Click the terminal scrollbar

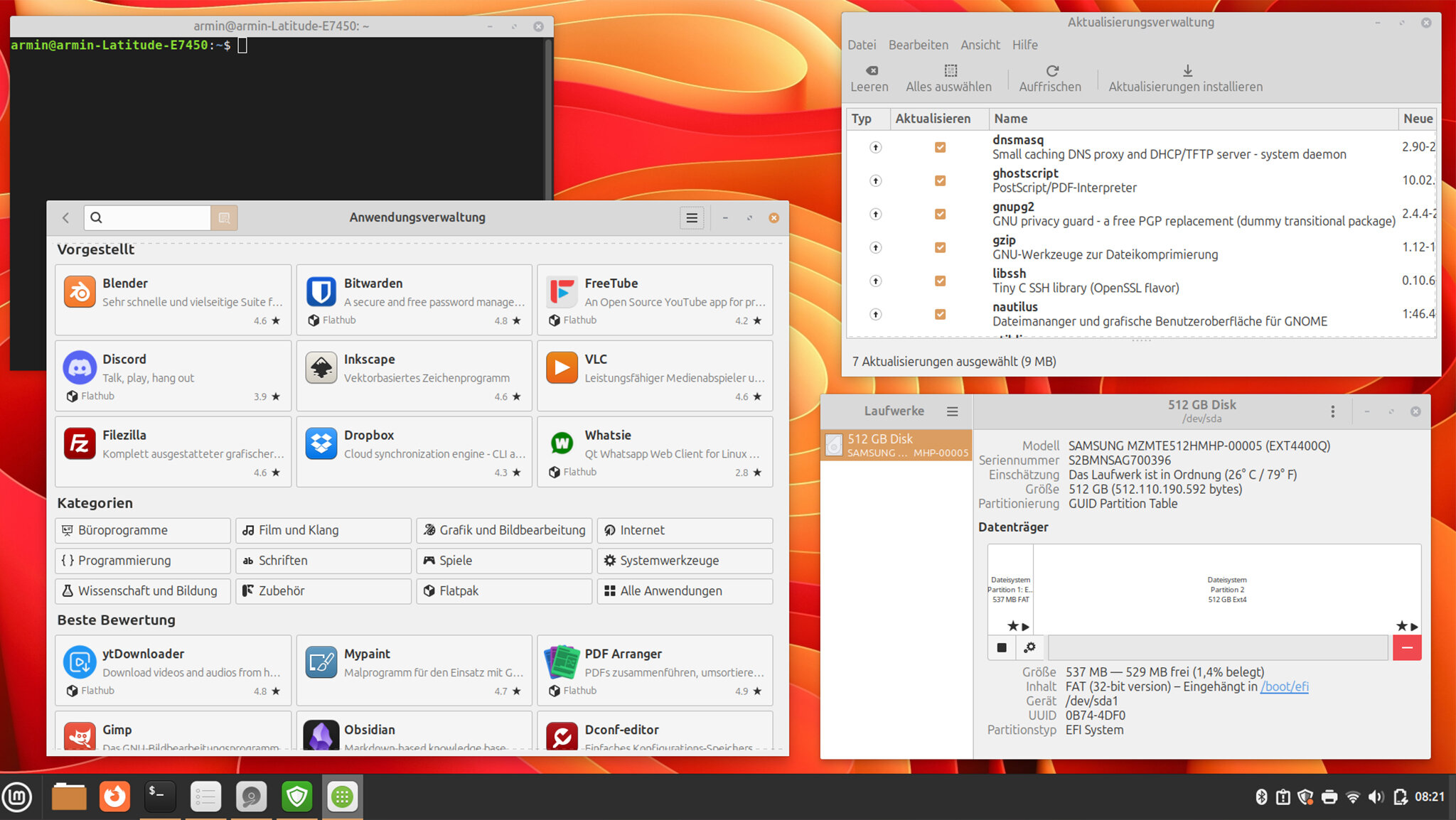pyautogui.click(x=548, y=118)
